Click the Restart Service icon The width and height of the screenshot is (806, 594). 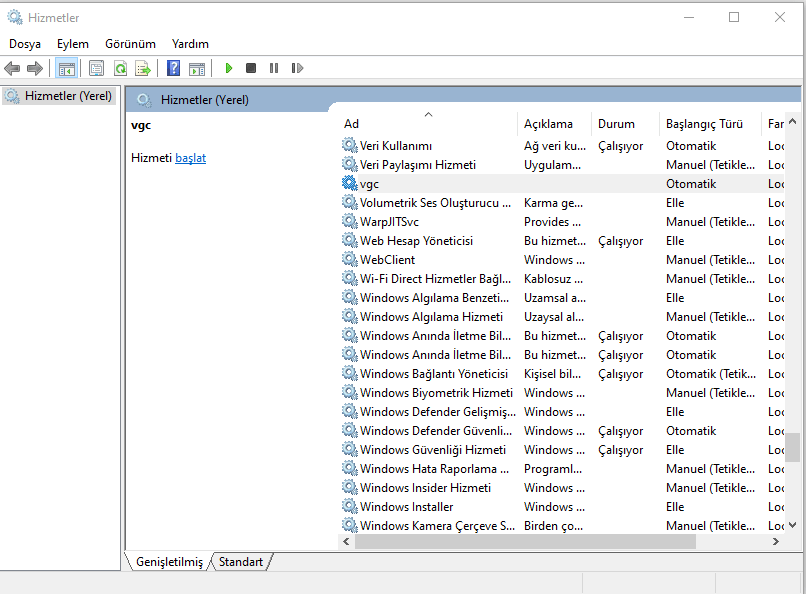(297, 68)
